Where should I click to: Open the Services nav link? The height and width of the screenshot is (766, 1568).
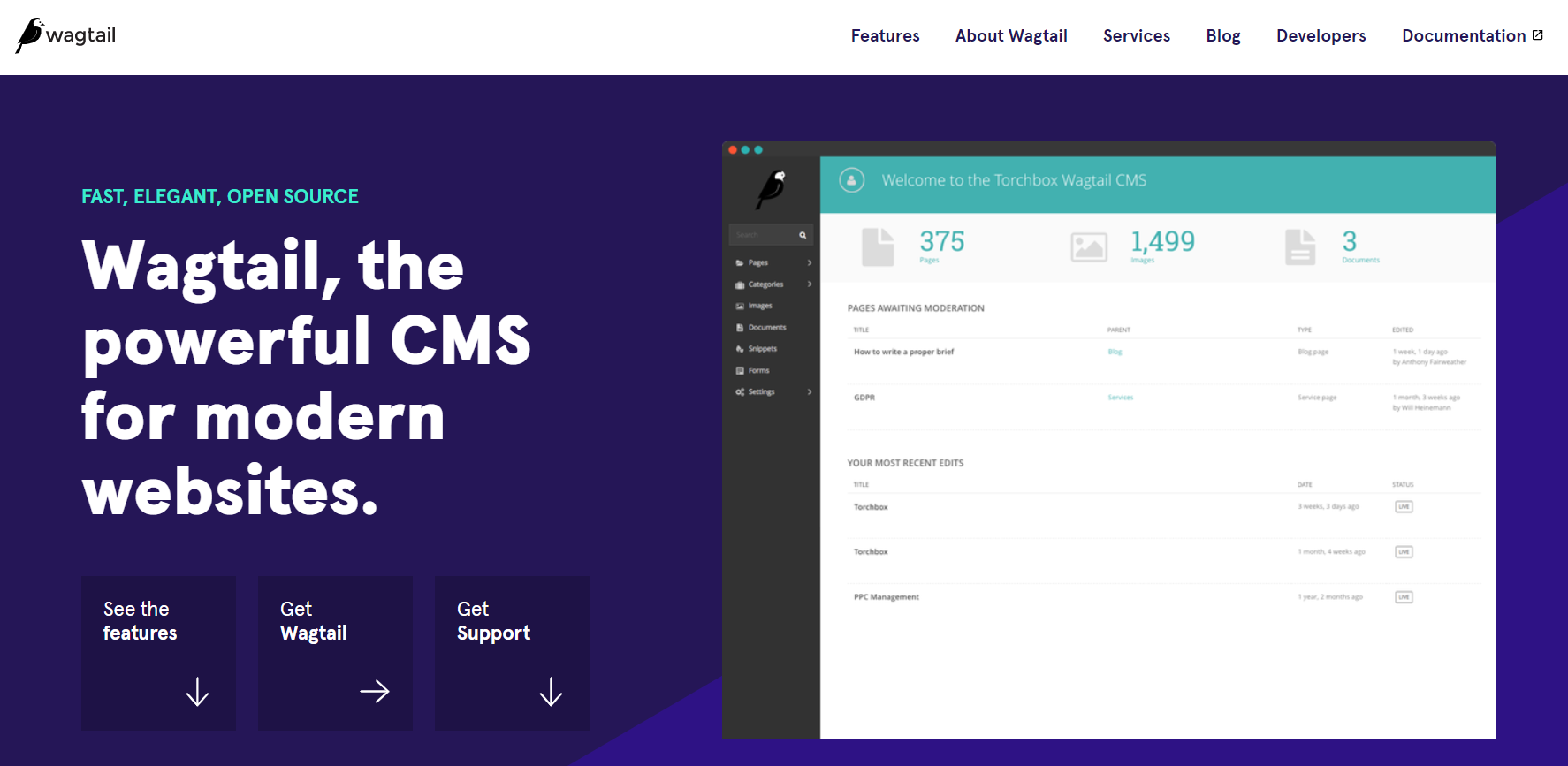1136,36
